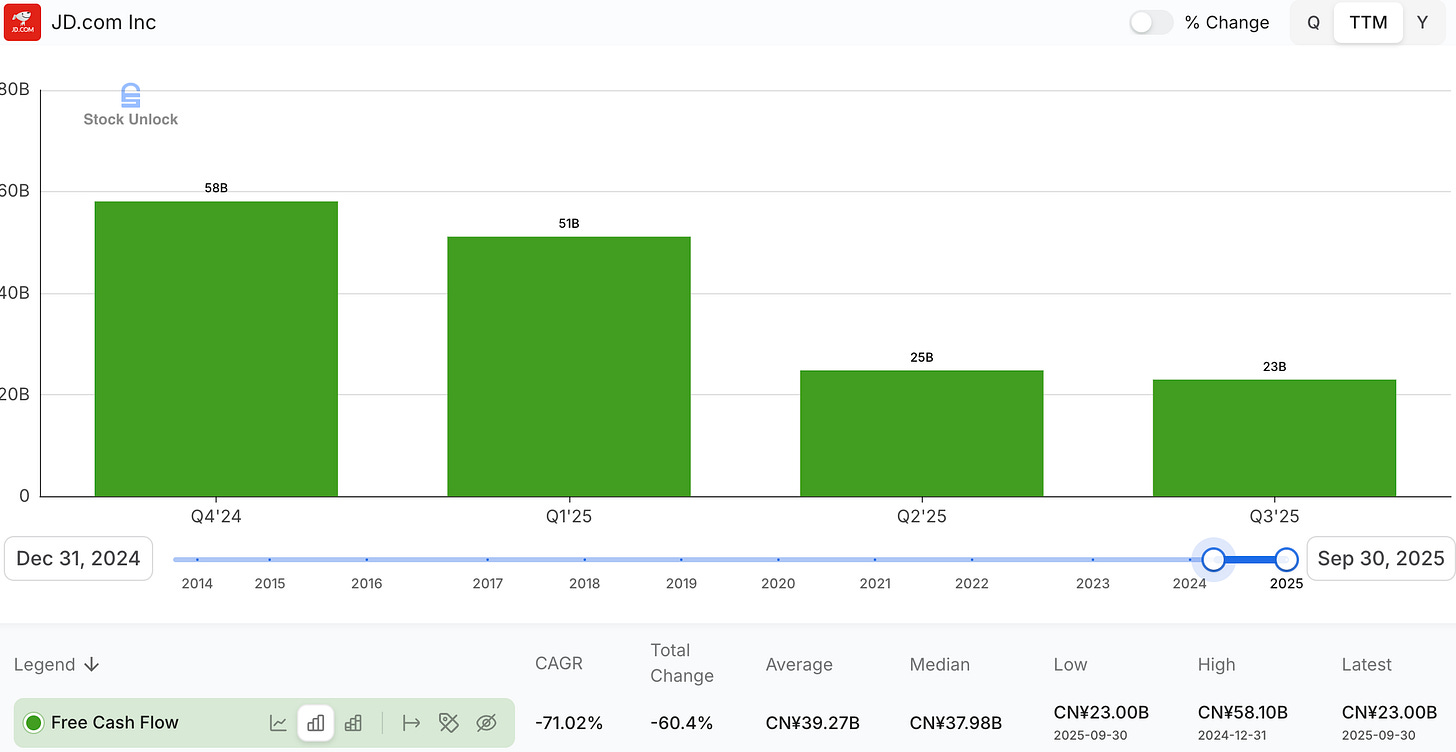Click the TTM period button
1456x752 pixels.
[1368, 22]
